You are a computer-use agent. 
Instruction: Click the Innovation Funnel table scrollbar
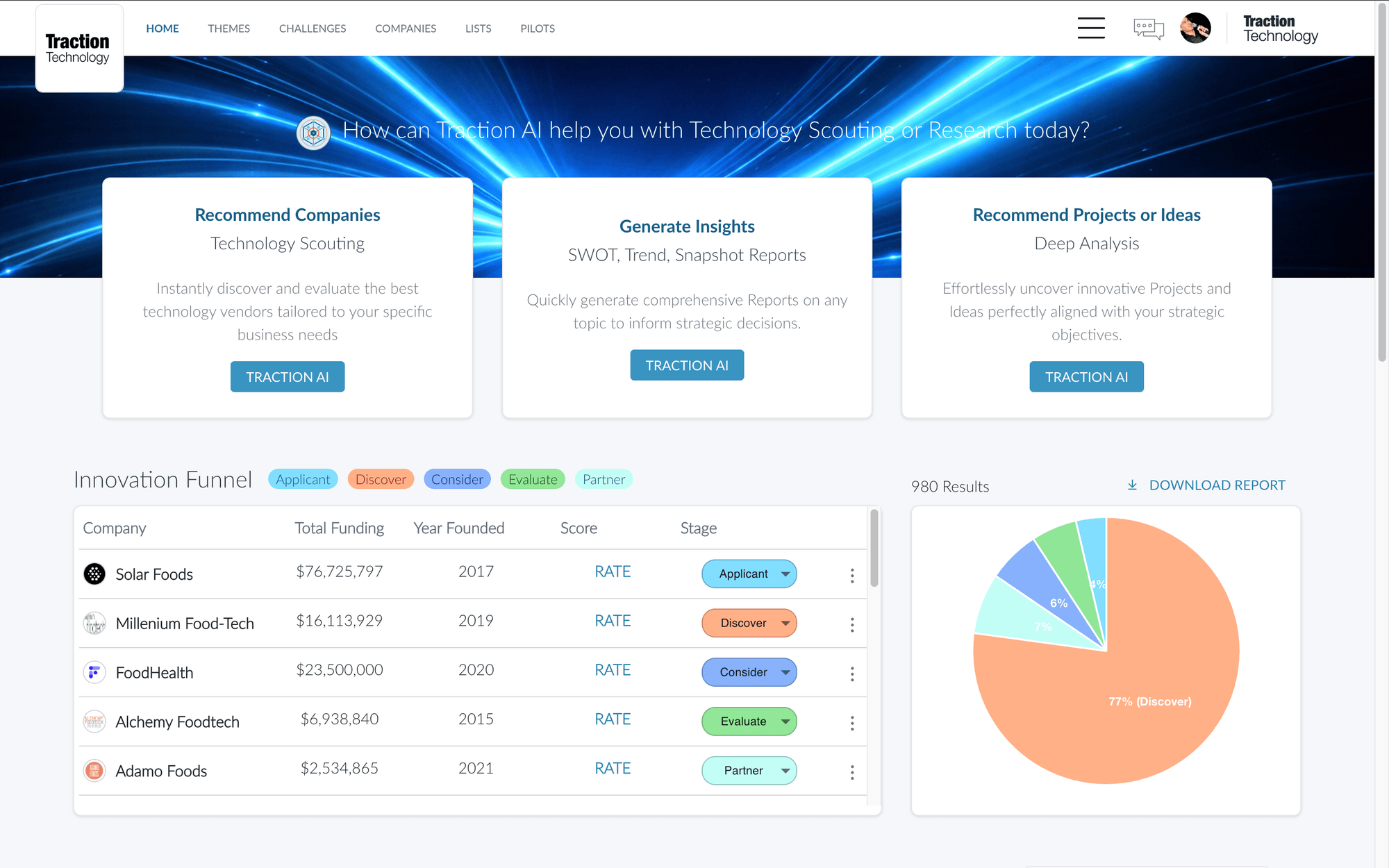(x=874, y=549)
